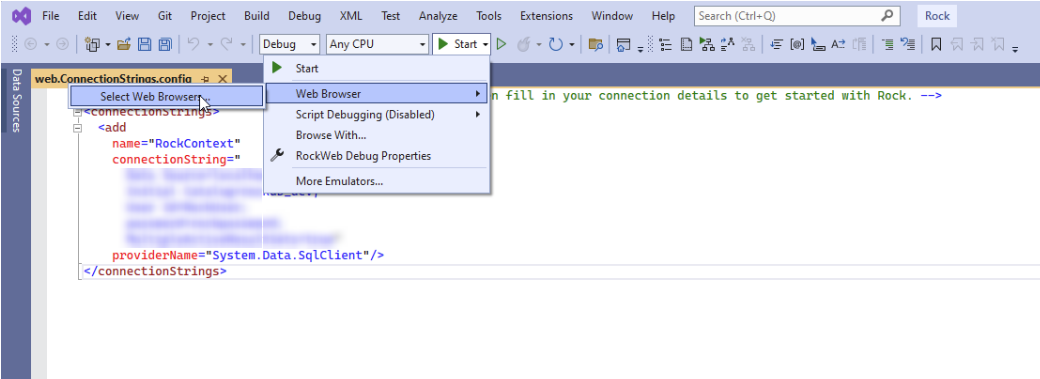Viewport: 1040px width, 379px height.
Task: Open the Build menu
Action: point(257,15)
